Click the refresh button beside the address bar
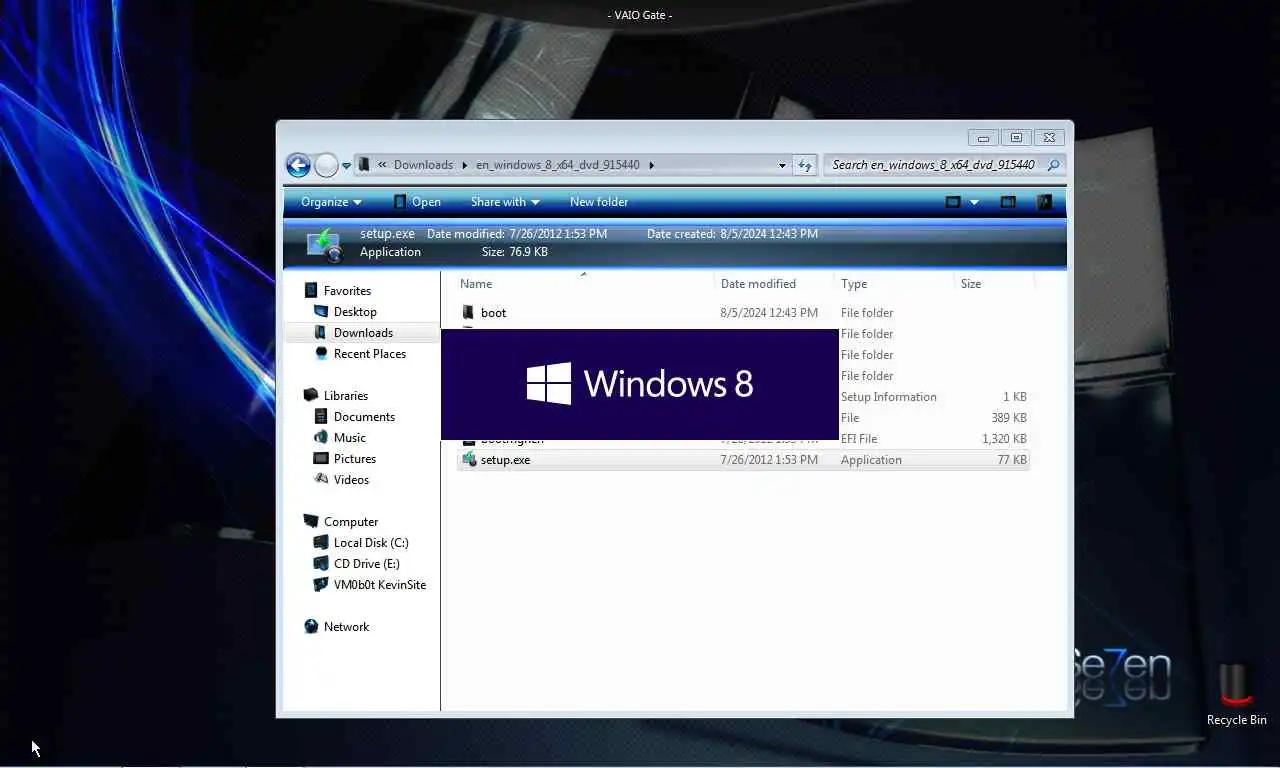Image resolution: width=1280 pixels, height=768 pixels. tap(804, 165)
